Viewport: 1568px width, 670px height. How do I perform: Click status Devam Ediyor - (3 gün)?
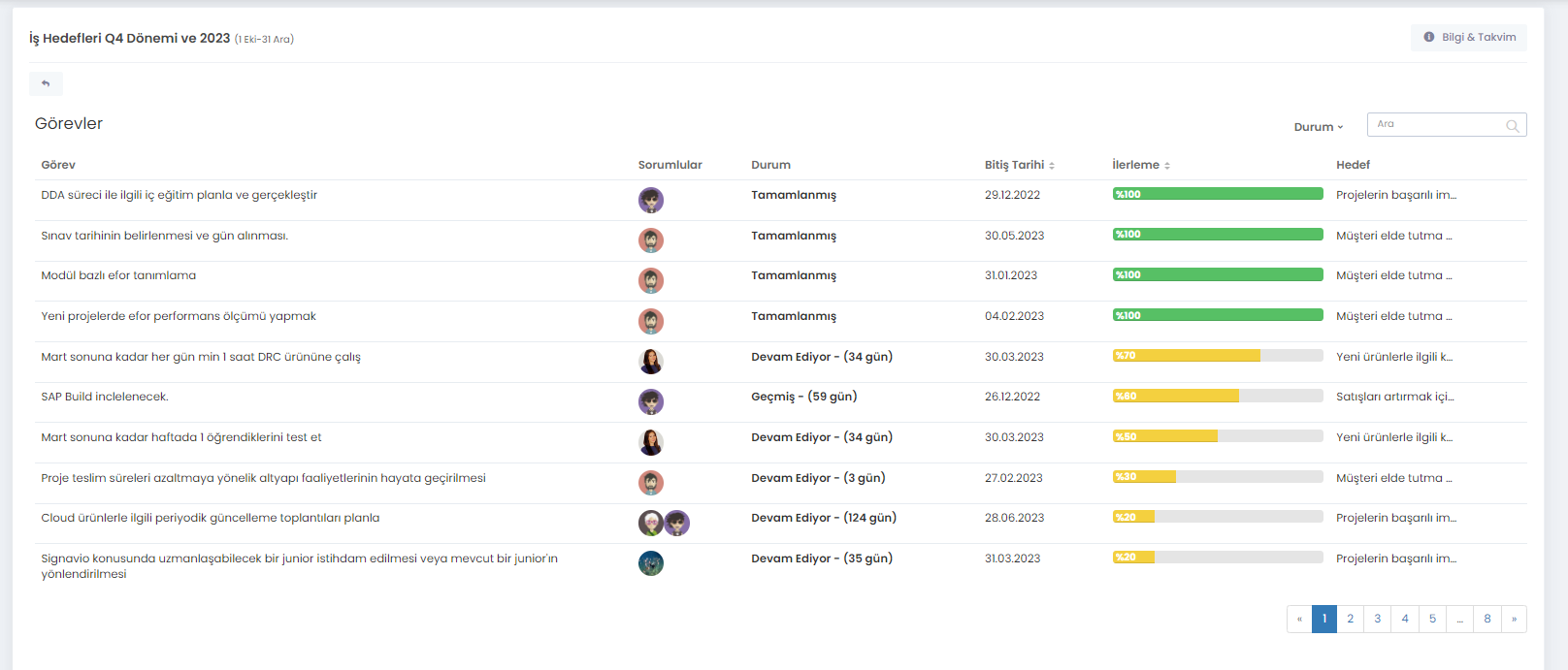(818, 478)
